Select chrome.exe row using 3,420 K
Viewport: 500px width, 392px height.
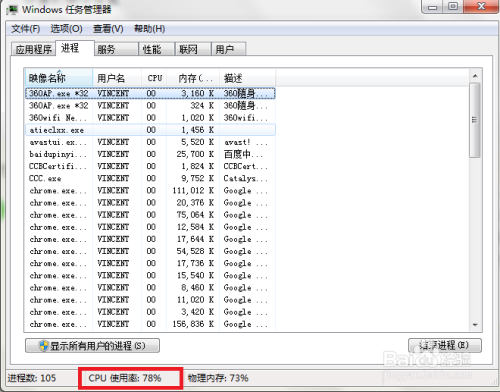point(150,312)
